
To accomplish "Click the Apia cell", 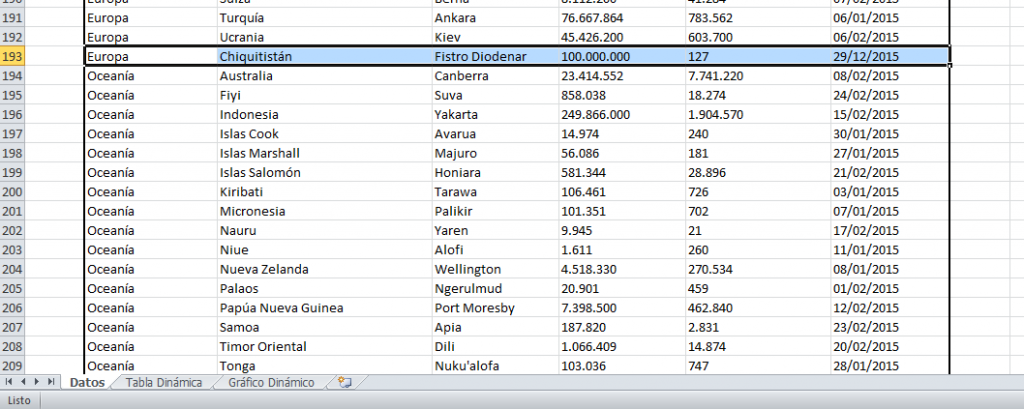I will [x=495, y=327].
